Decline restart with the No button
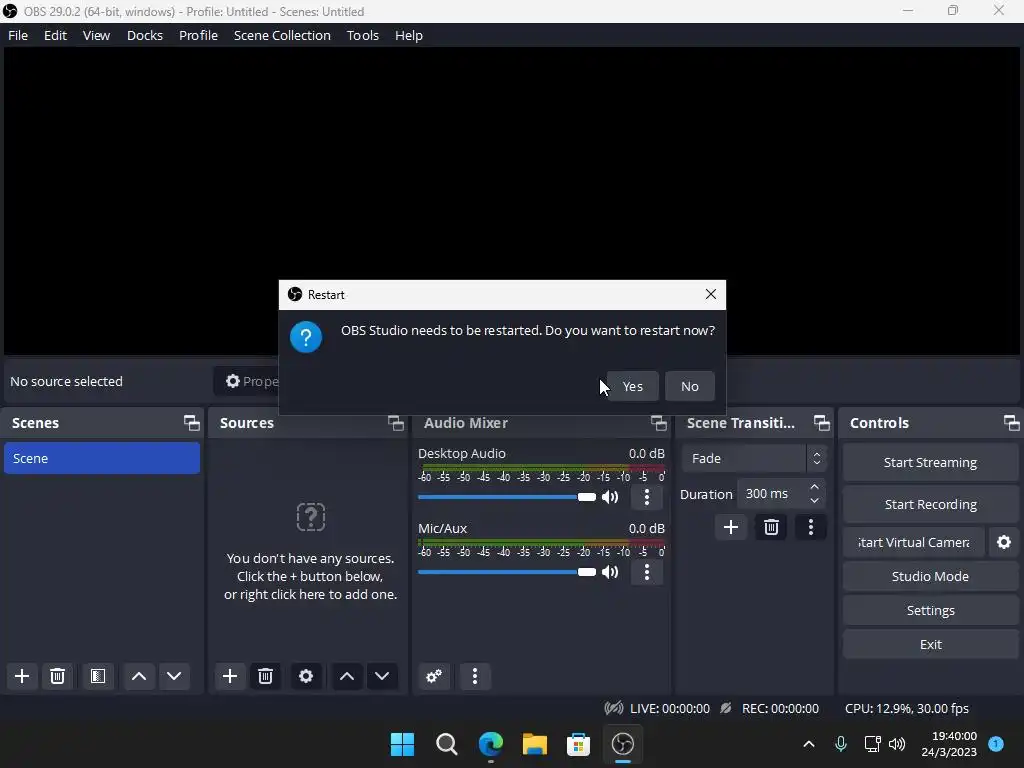This screenshot has height=768, width=1024. (690, 386)
